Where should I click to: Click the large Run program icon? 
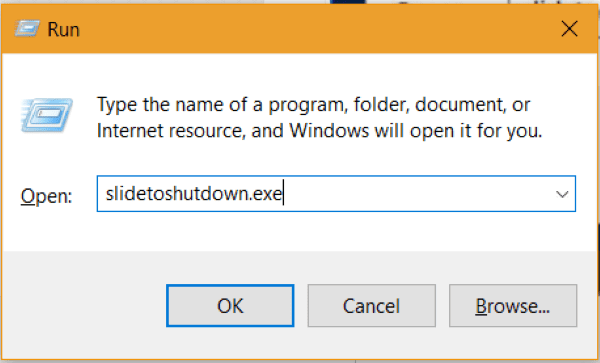(47, 115)
